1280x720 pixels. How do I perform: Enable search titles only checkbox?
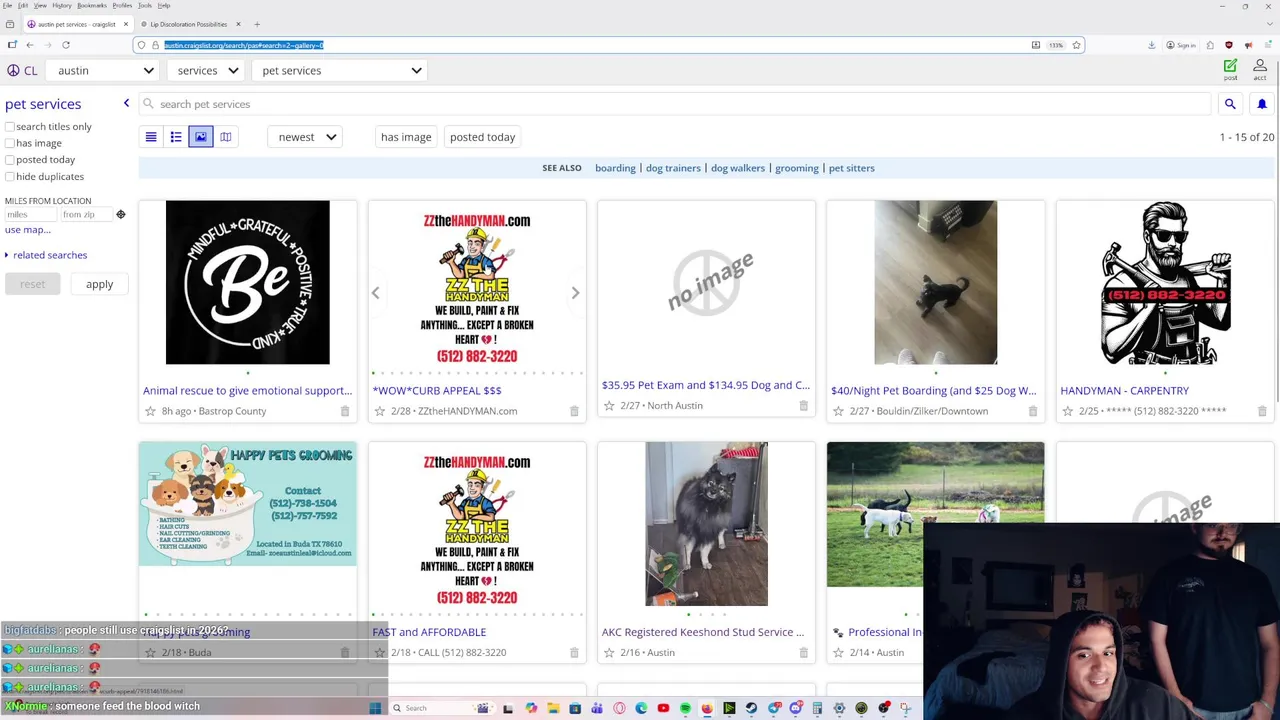pyautogui.click(x=10, y=127)
